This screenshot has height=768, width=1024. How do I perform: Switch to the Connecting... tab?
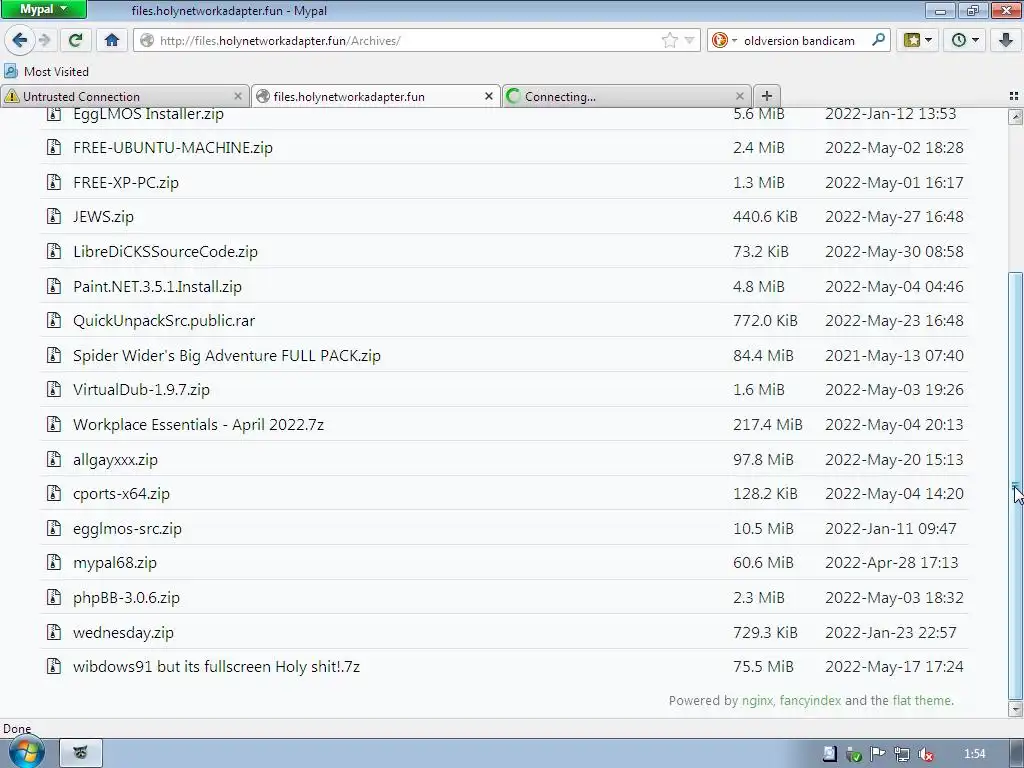627,97
